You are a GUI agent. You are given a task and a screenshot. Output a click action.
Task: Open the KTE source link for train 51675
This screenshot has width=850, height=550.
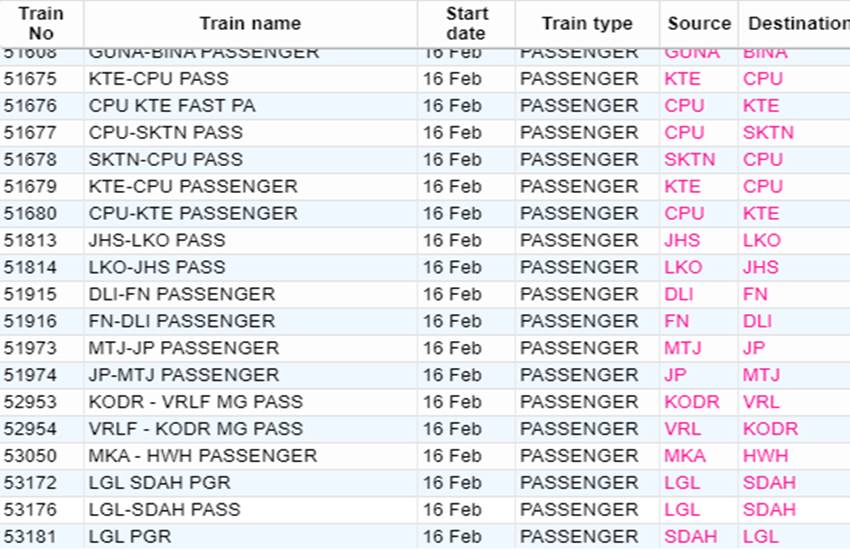682,79
